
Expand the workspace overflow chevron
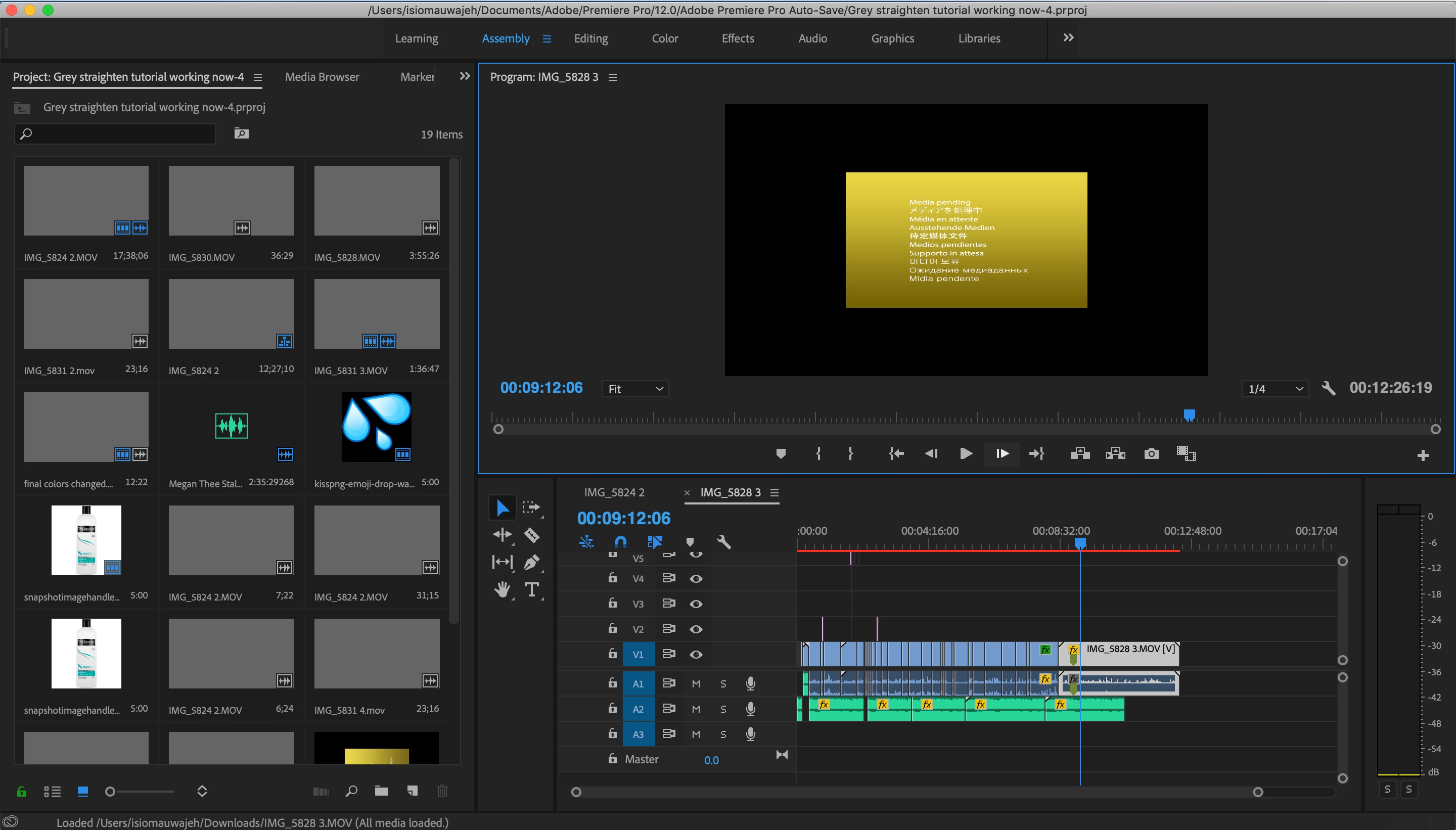tap(1068, 37)
